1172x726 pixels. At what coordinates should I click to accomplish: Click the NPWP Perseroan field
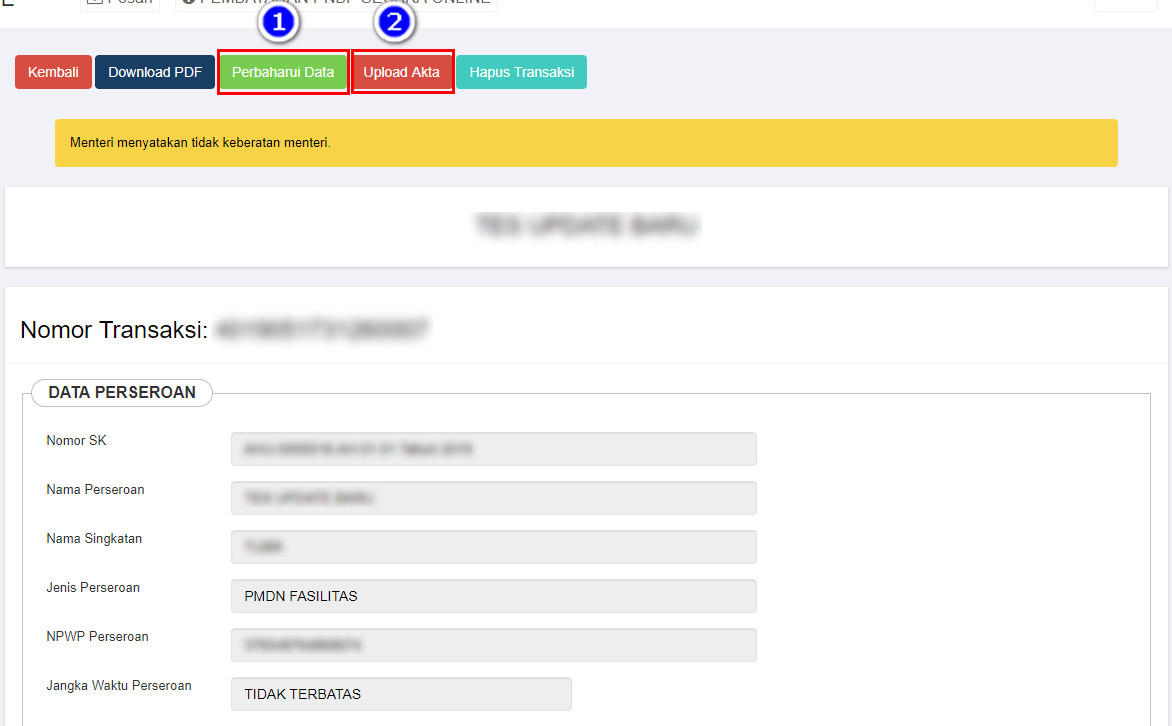click(493, 645)
